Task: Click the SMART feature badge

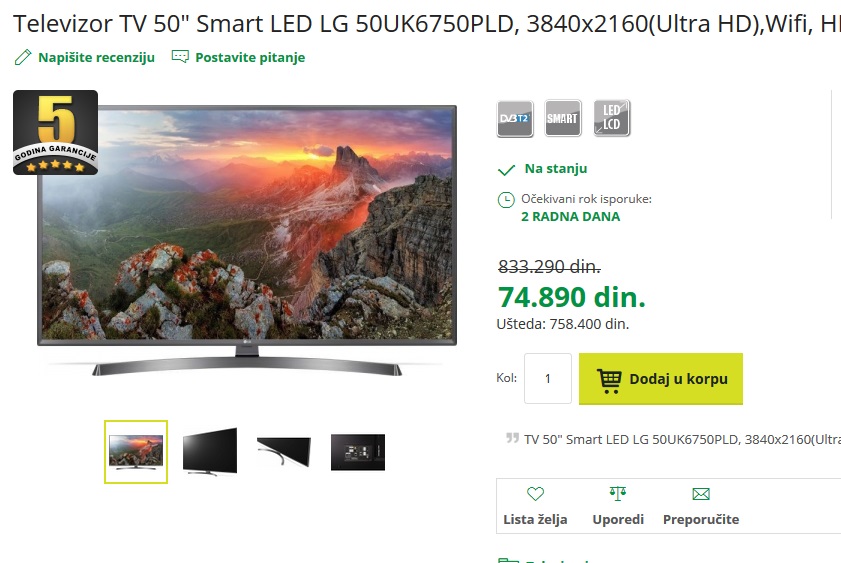Action: click(x=563, y=118)
